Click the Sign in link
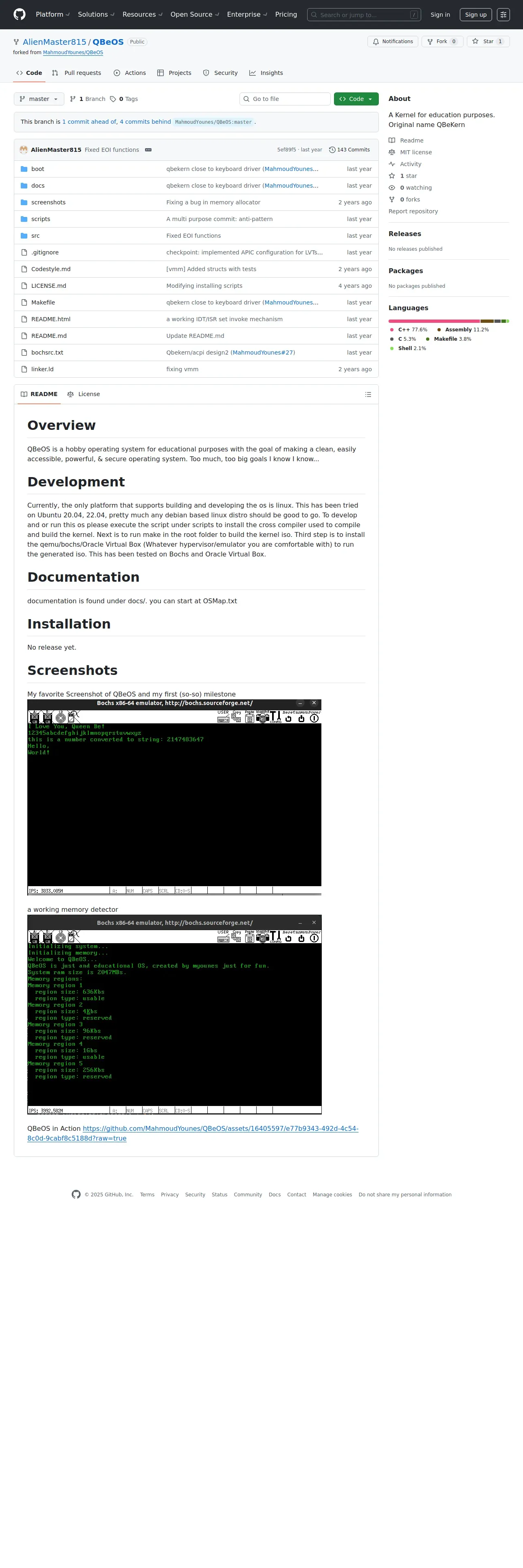Viewport: 523px width, 1568px height. [x=440, y=15]
